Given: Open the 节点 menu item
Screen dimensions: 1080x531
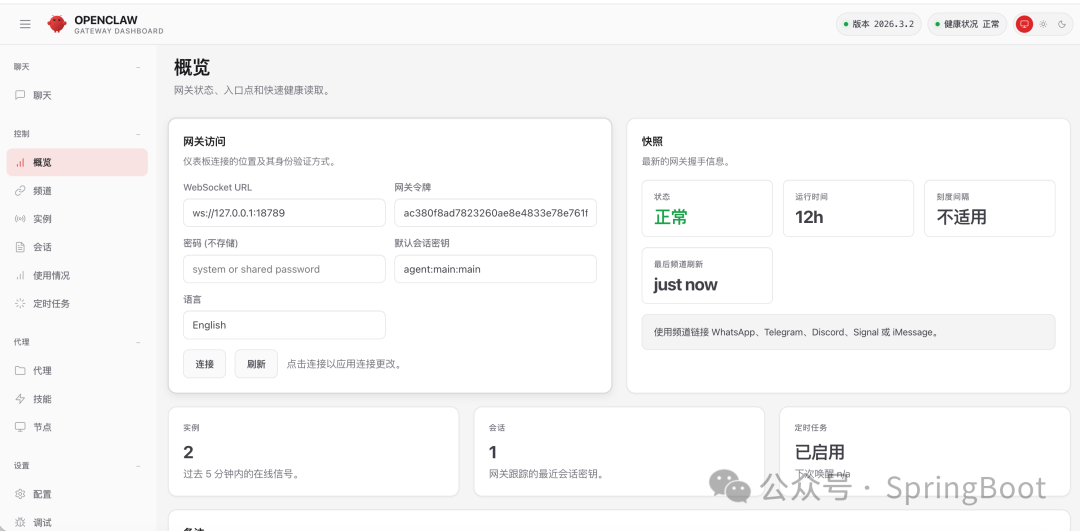Looking at the screenshot, I should [77, 427].
